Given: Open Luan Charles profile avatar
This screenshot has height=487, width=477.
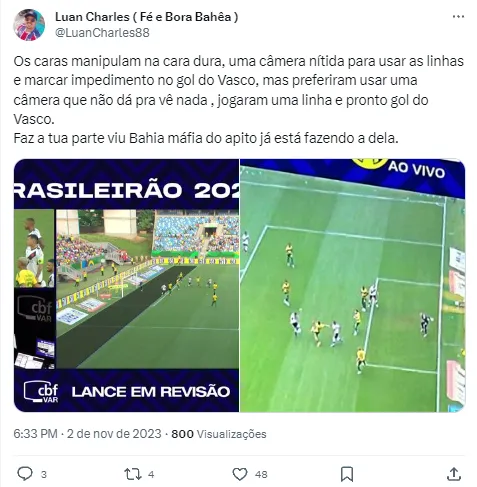Looking at the screenshot, I should coord(29,25).
